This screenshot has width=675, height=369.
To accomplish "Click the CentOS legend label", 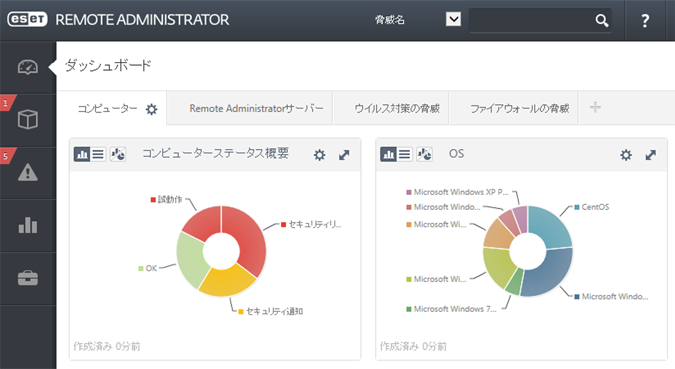I will click(x=595, y=207).
